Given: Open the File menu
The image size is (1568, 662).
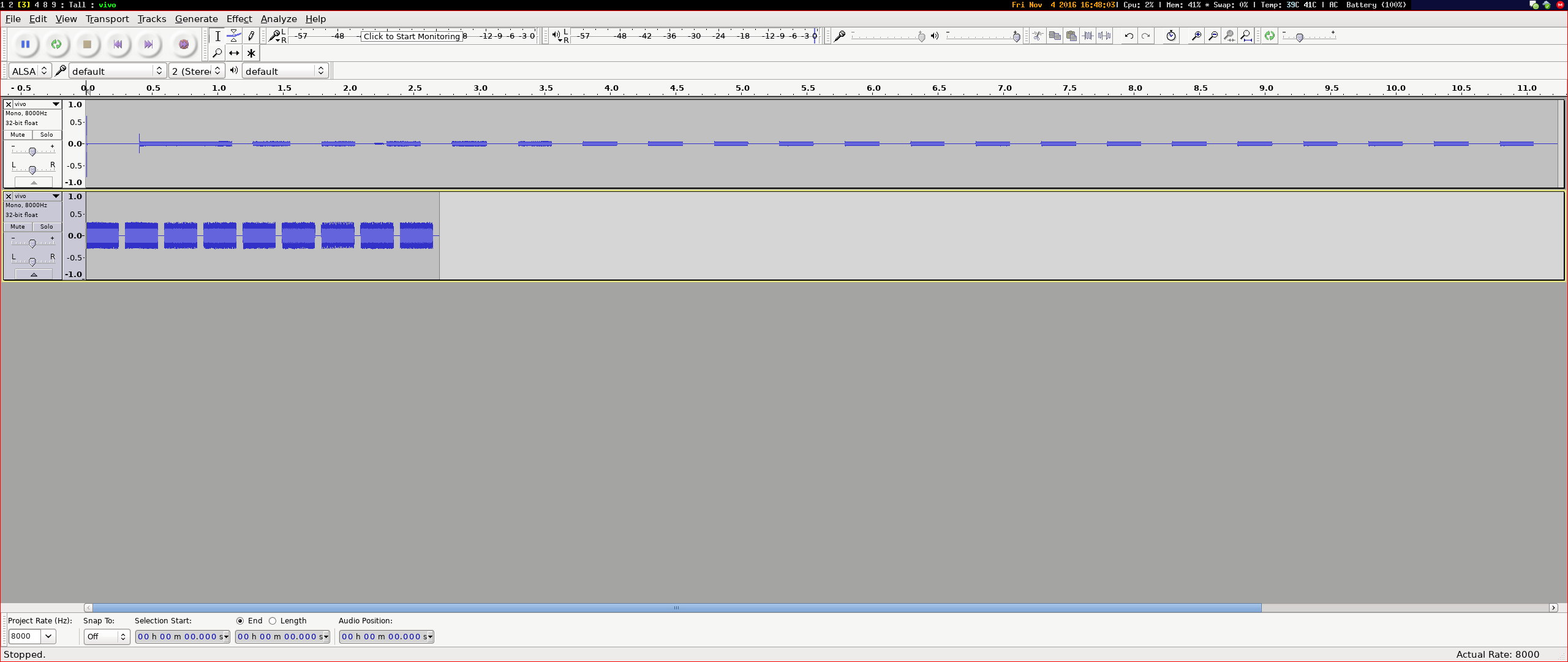Looking at the screenshot, I should (x=13, y=19).
